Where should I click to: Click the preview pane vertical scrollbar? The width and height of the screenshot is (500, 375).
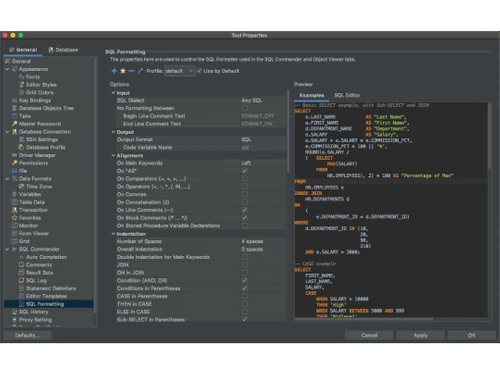489,136
